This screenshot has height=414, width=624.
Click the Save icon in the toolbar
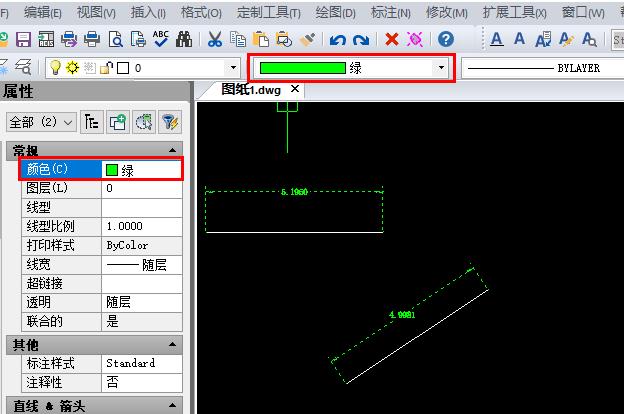click(x=23, y=39)
